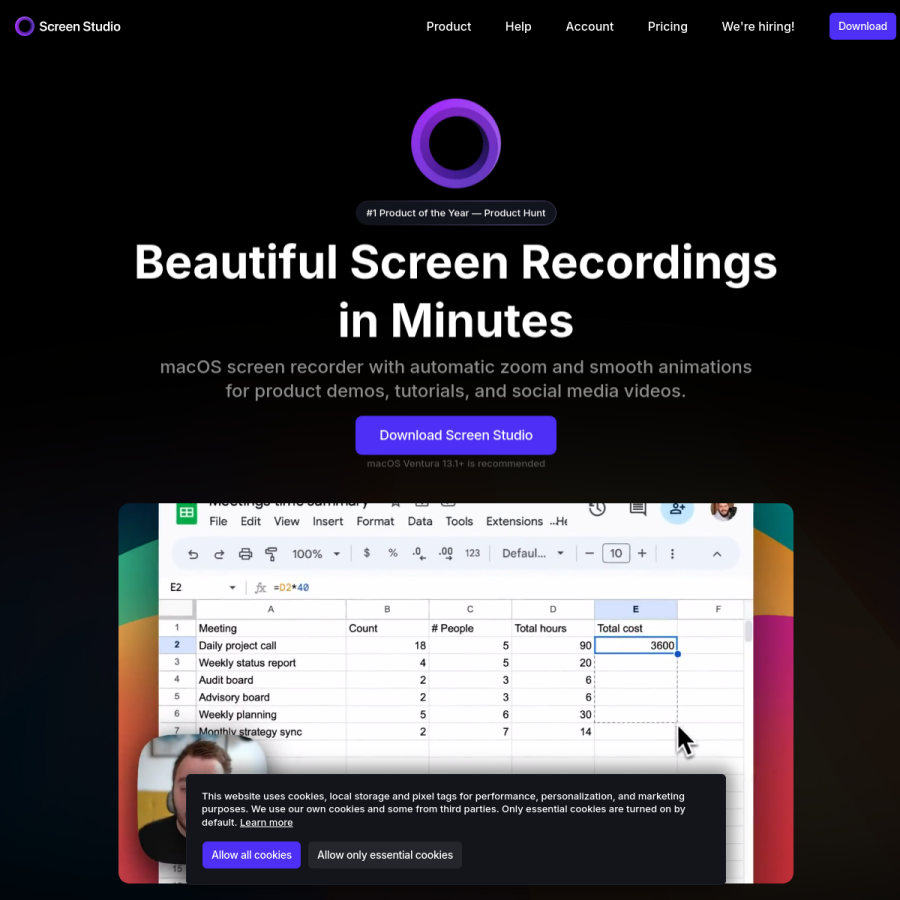This screenshot has height=900, width=900.
Task: Click the plus font size button
Action: click(642, 553)
